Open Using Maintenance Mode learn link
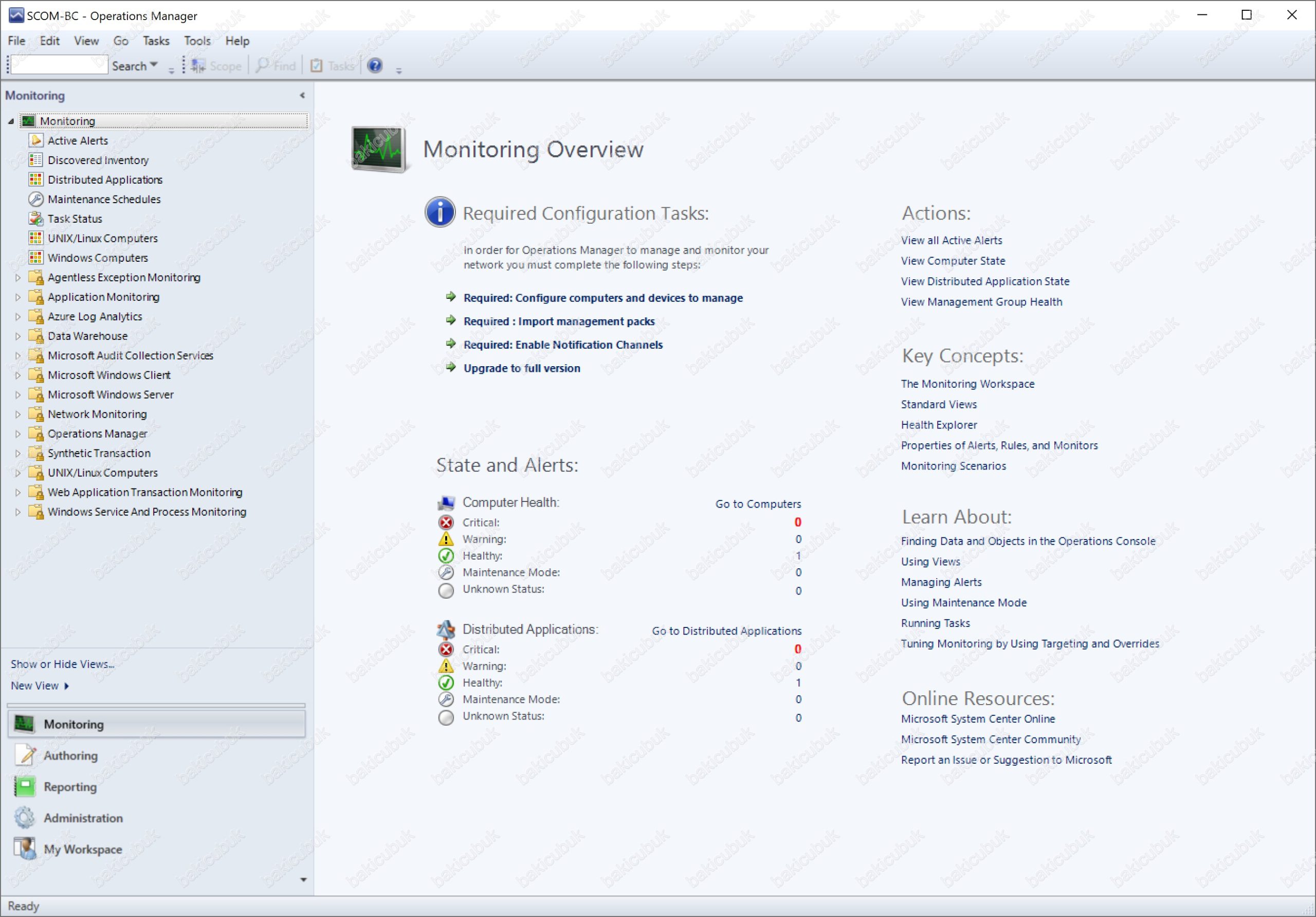 963,602
